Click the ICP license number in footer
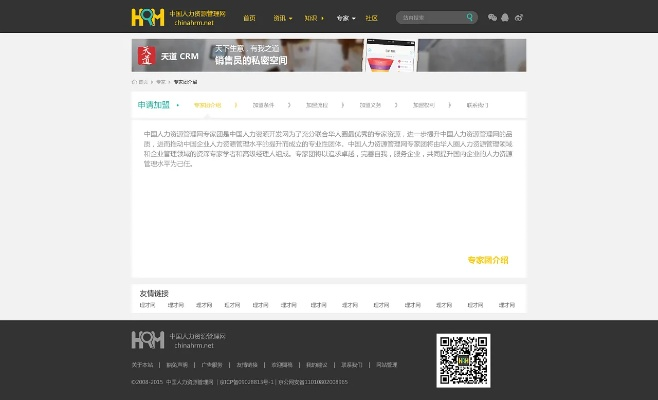The height and width of the screenshot is (400, 658). pos(247,382)
